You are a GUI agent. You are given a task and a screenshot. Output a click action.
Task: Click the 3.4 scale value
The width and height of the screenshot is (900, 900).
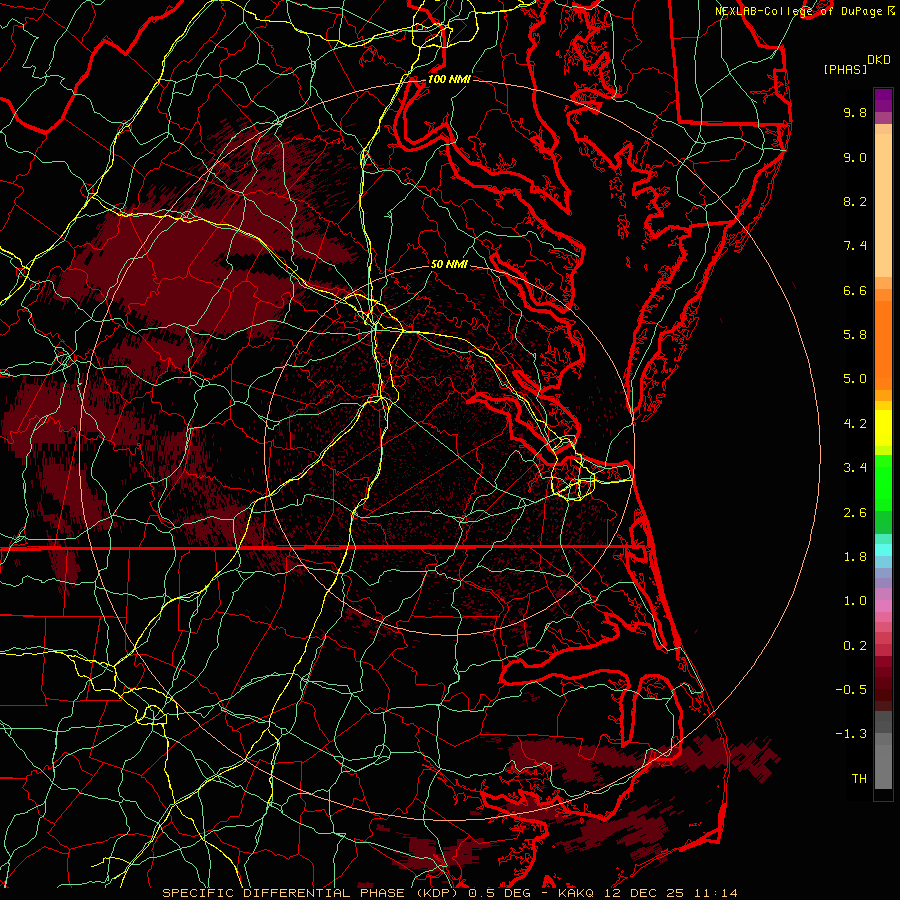tap(855, 468)
